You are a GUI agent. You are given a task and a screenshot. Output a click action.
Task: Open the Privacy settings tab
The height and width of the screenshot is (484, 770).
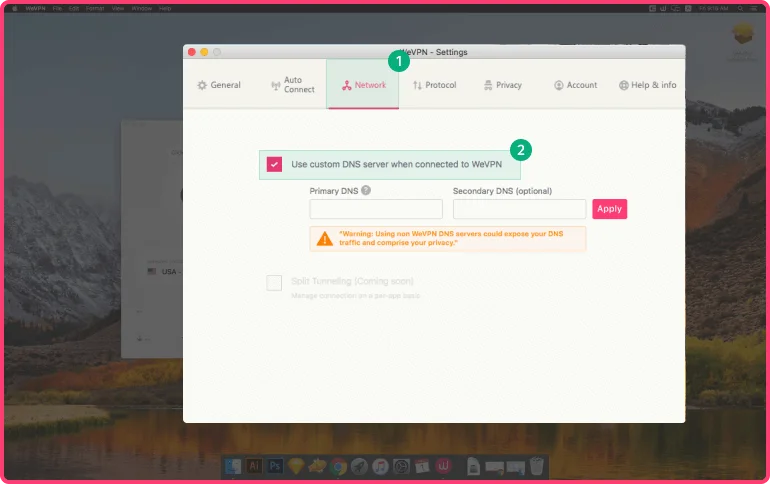pos(502,85)
